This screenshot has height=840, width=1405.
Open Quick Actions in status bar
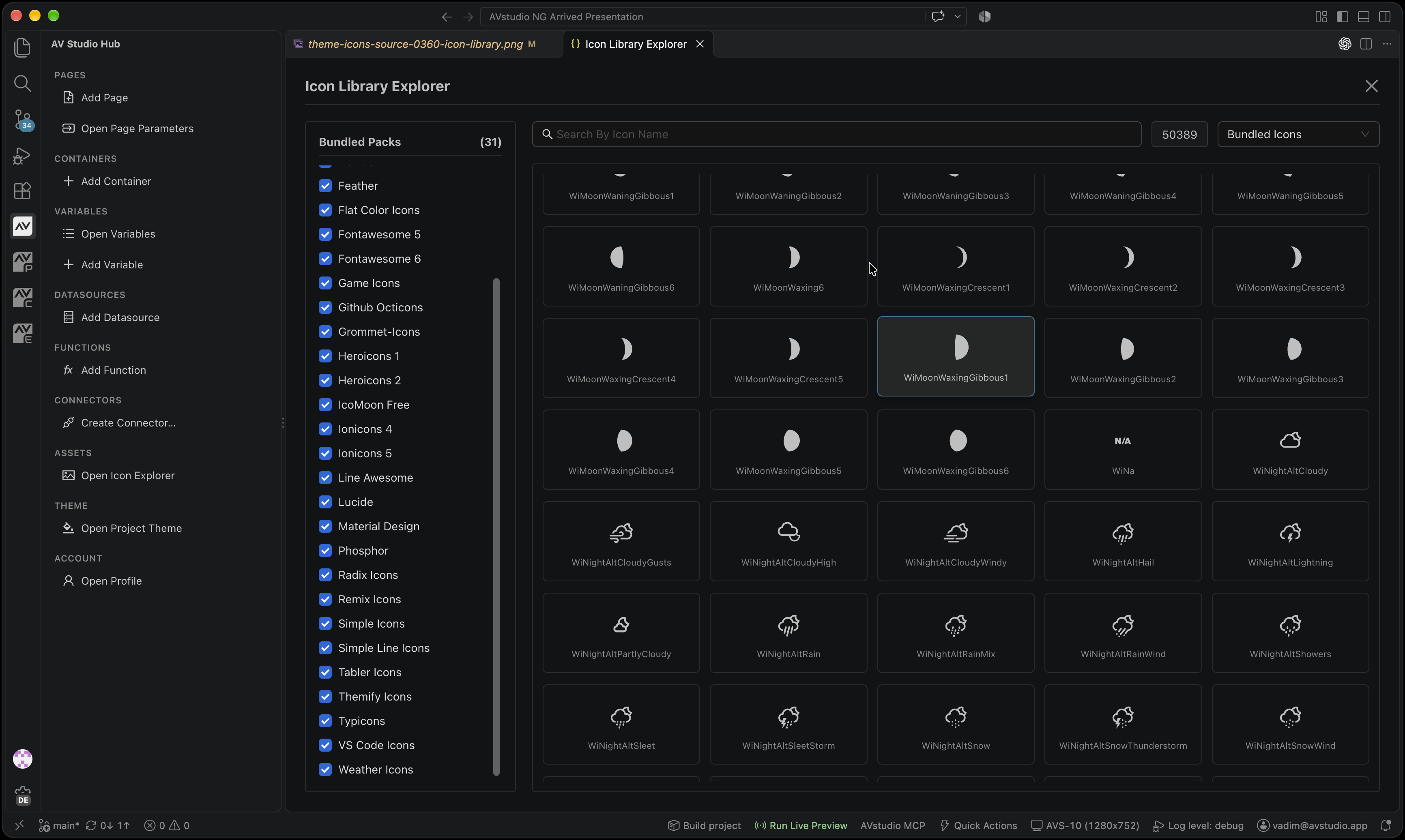pos(978,825)
